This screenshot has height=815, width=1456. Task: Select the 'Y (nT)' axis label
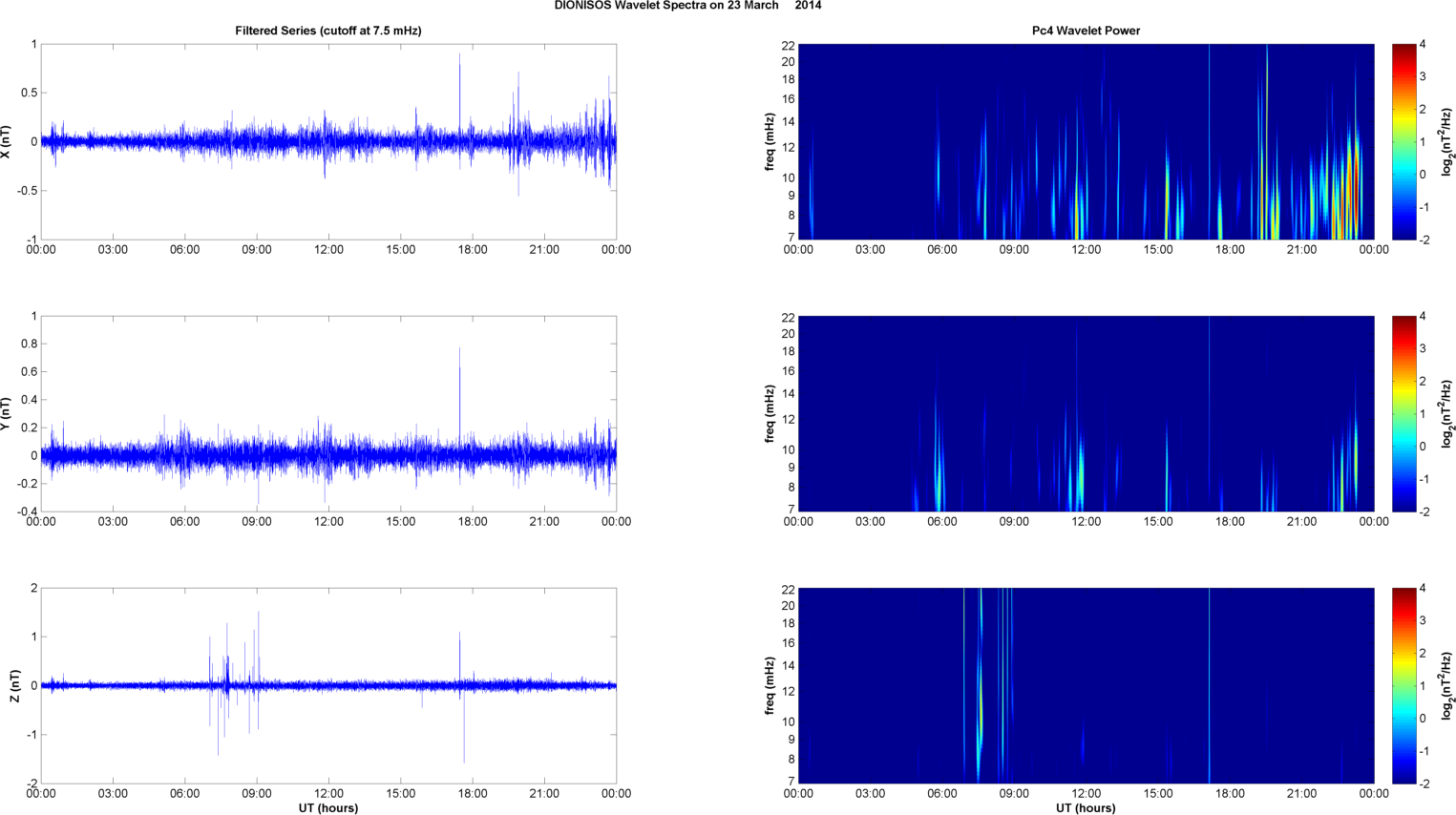click(x=7, y=414)
